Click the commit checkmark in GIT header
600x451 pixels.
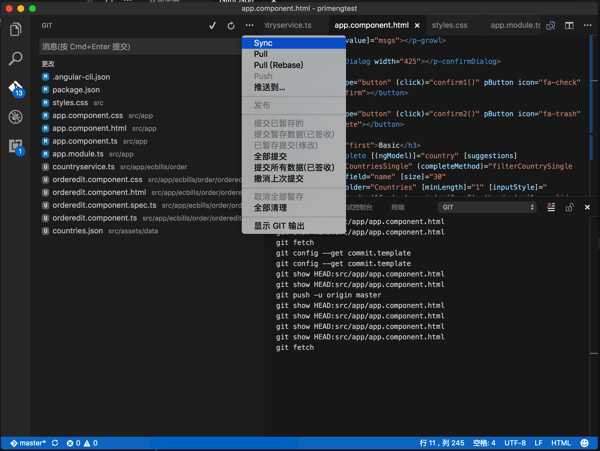(x=212, y=26)
